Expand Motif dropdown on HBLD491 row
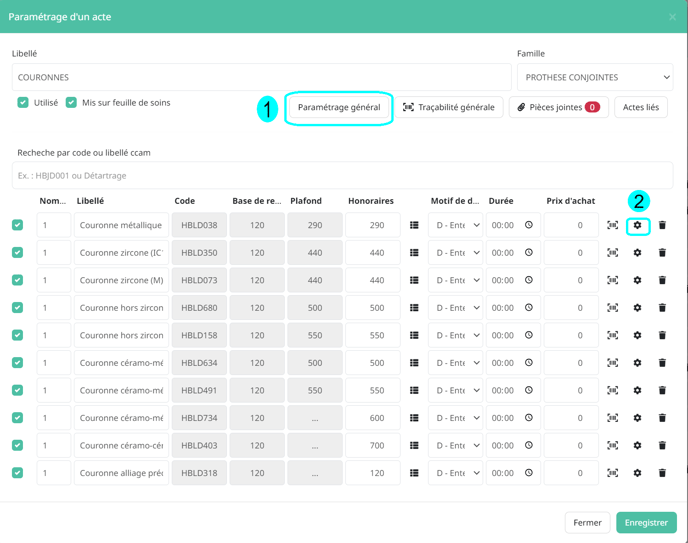This screenshot has height=543, width=688. click(x=455, y=390)
